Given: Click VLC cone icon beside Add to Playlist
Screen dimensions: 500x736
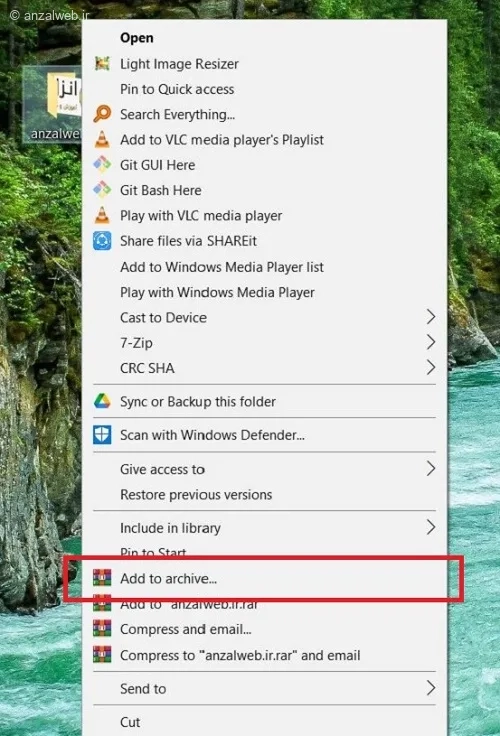Looking at the screenshot, I should tap(102, 139).
